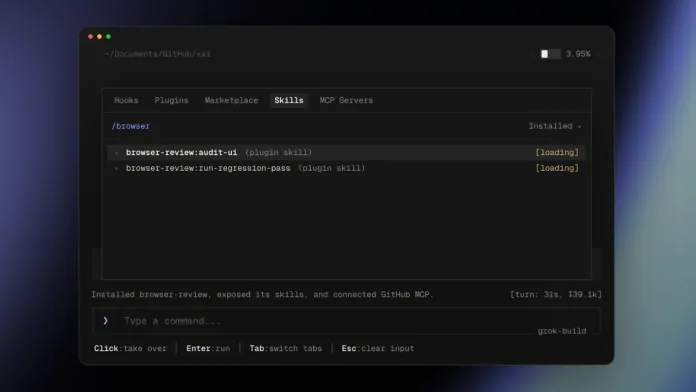
Task: Click the prompt chevron icon
Action: 105,321
